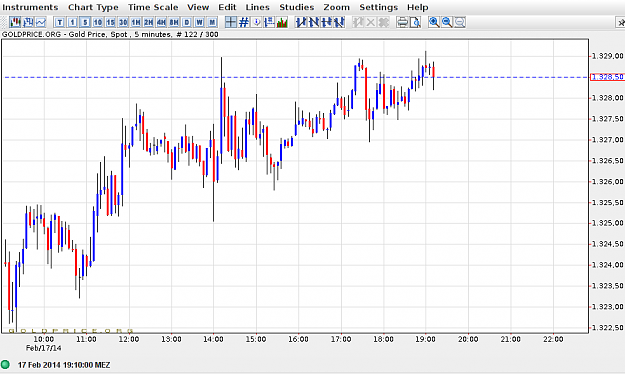Open print preview icon
Viewport: 625px width, 374px height.
(x=415, y=22)
